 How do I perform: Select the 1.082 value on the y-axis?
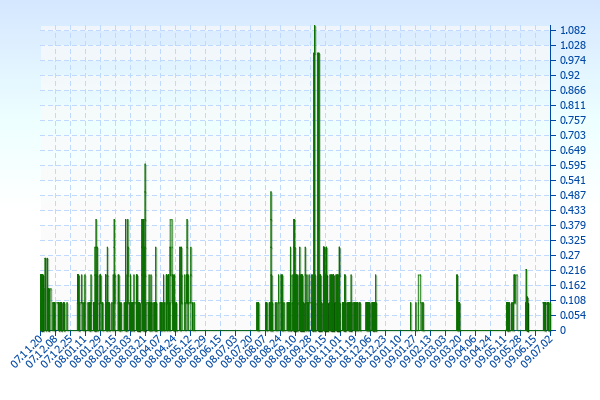point(573,30)
